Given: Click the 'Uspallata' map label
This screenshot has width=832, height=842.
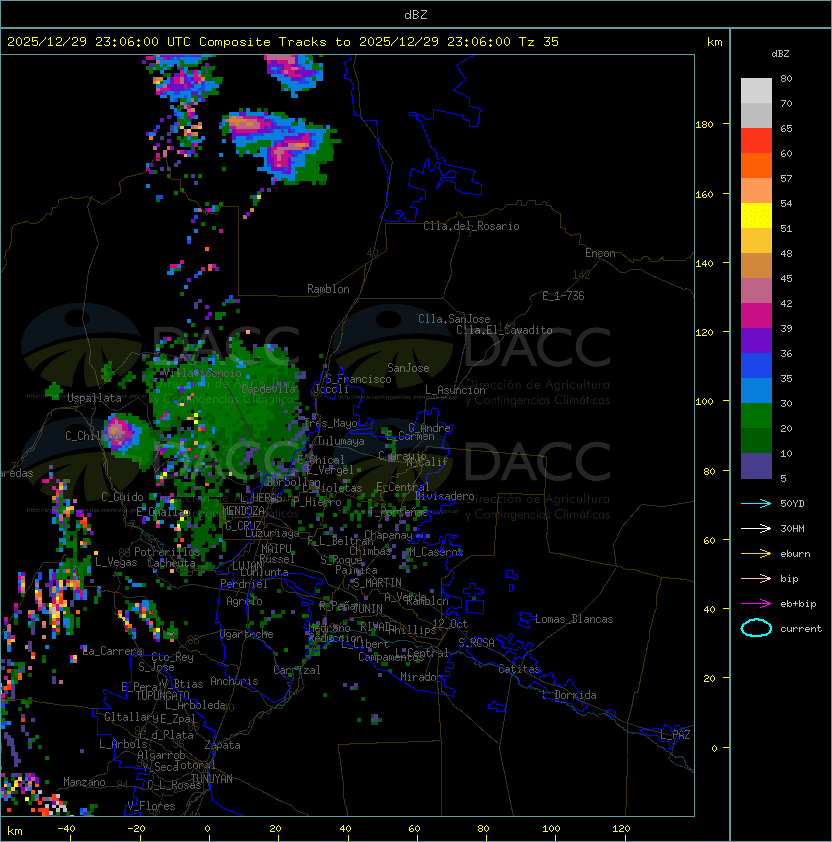Looking at the screenshot, I should coord(94,398).
